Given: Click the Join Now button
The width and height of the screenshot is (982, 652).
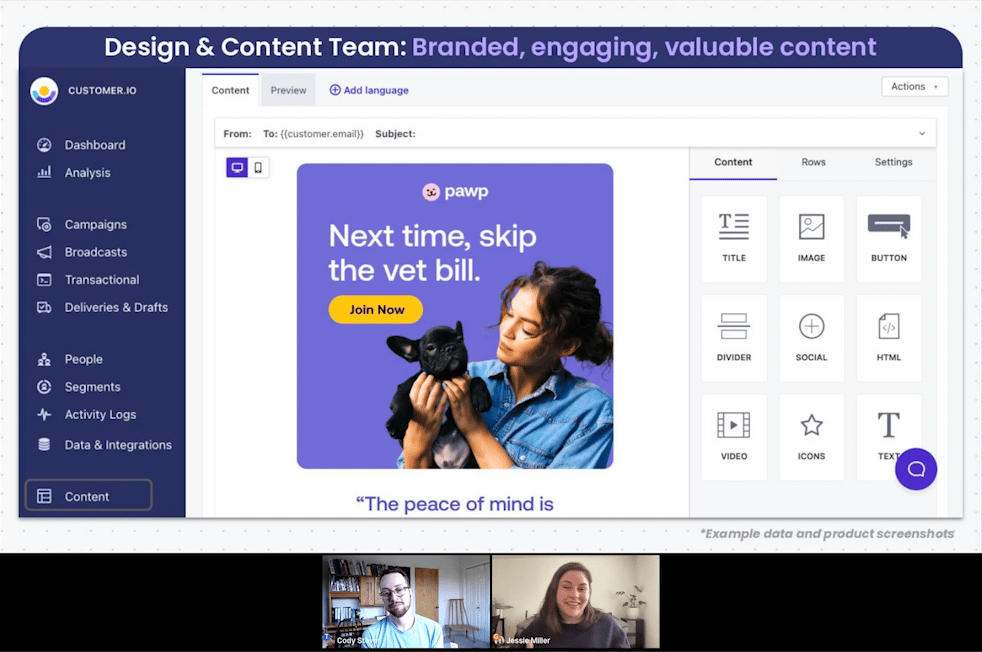Looking at the screenshot, I should [375, 309].
